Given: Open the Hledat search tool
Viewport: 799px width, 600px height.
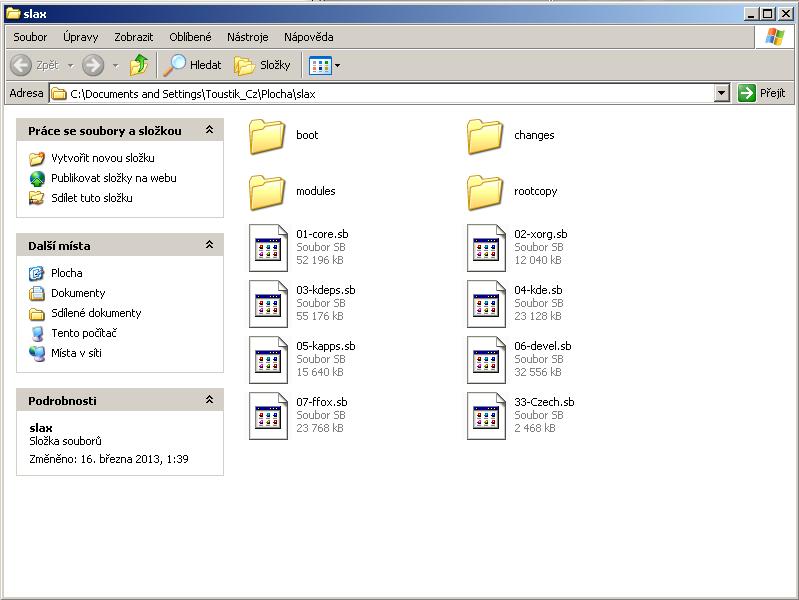Looking at the screenshot, I should tap(191, 65).
